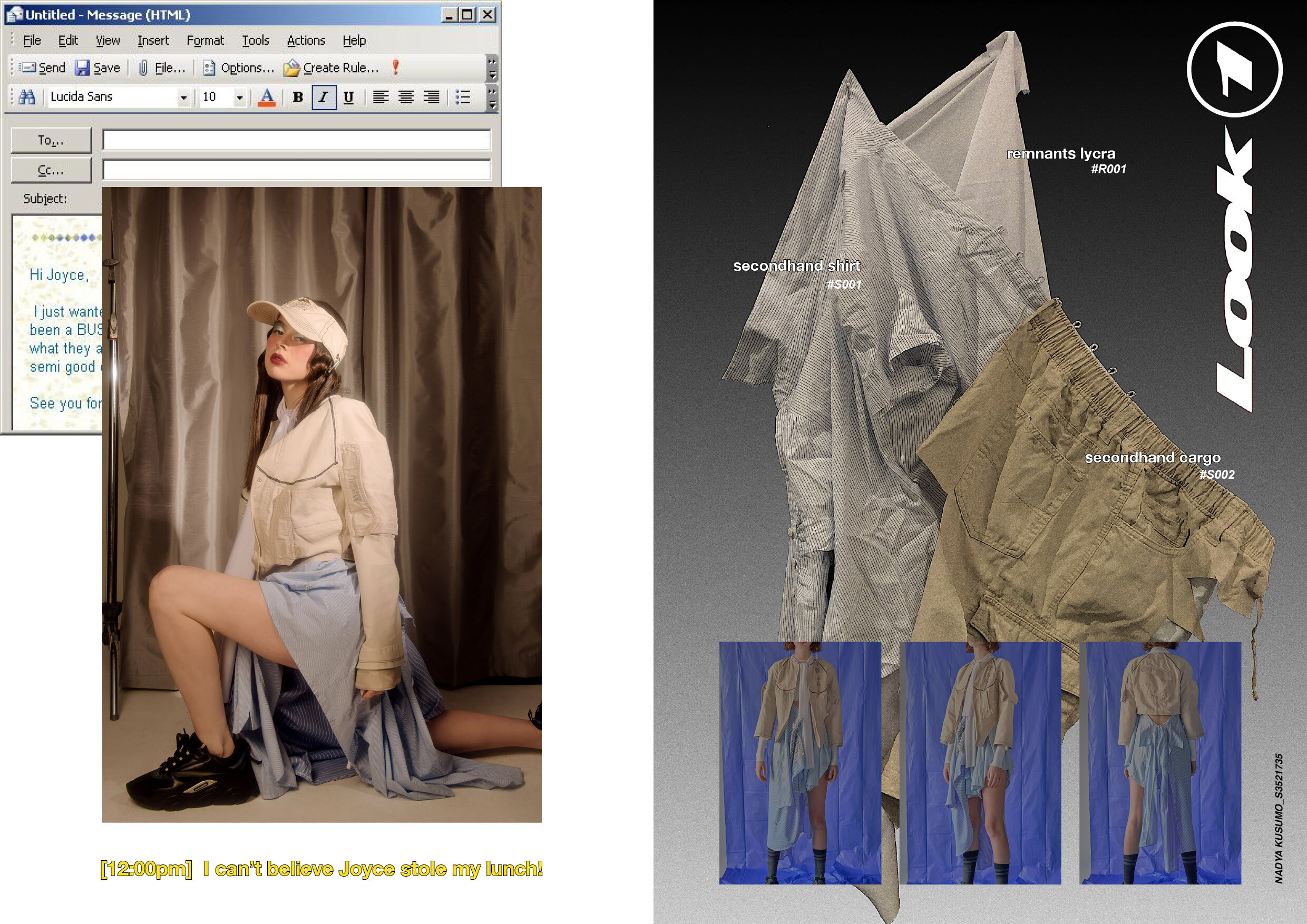Image resolution: width=1307 pixels, height=924 pixels.
Task: Apply bulleted list formatting
Action: [x=463, y=97]
